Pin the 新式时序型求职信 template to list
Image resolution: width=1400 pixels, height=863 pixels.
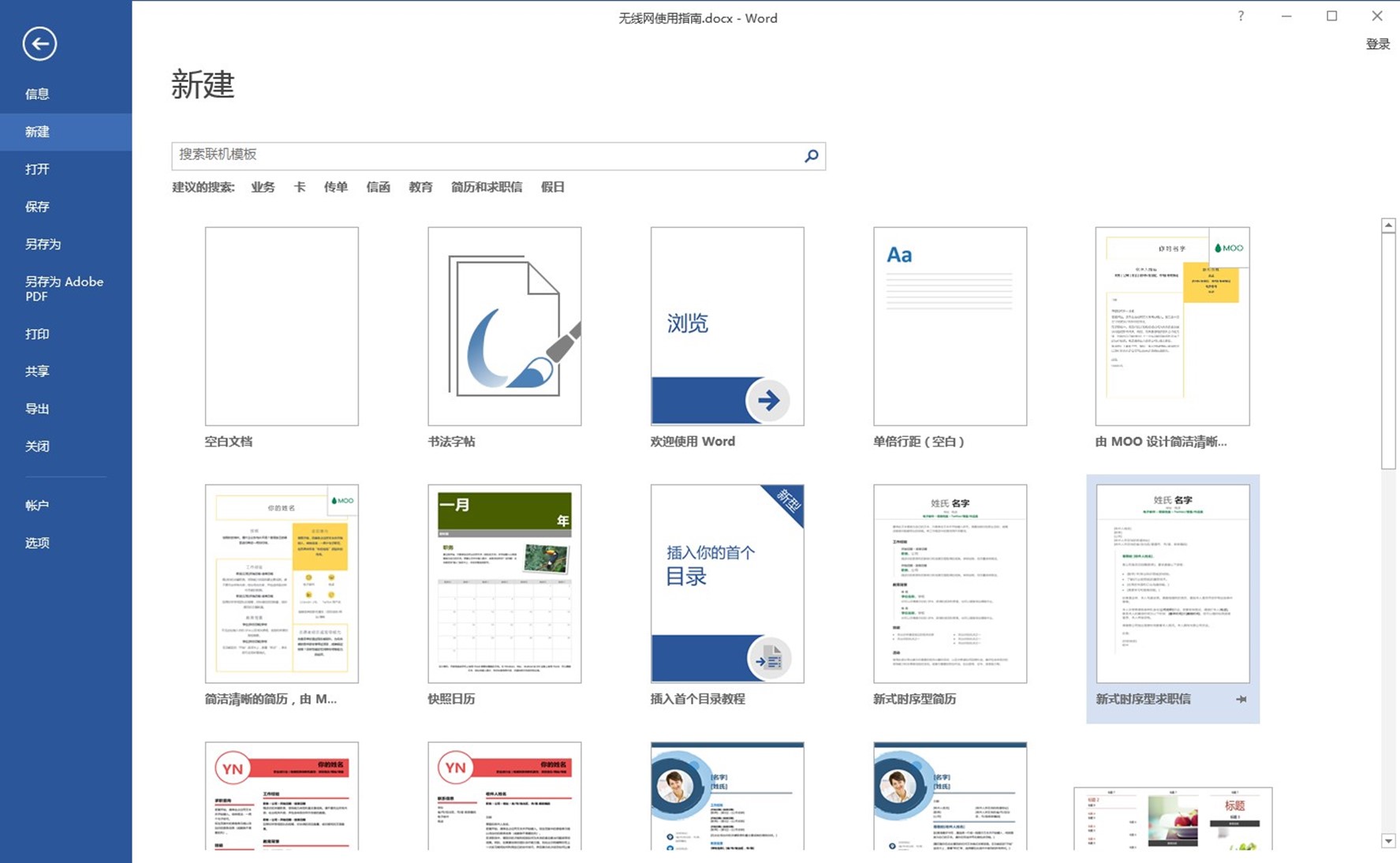1241,699
